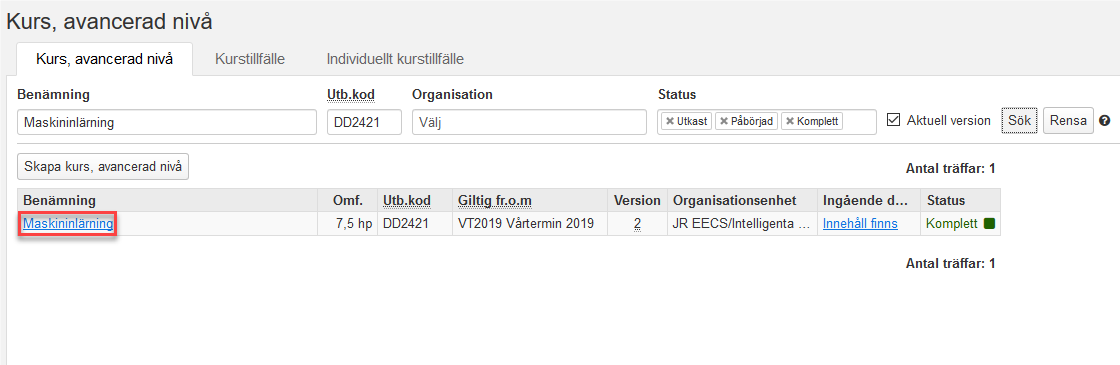Open the Maskininlärning course link
The image size is (1120, 365).
click(x=68, y=224)
